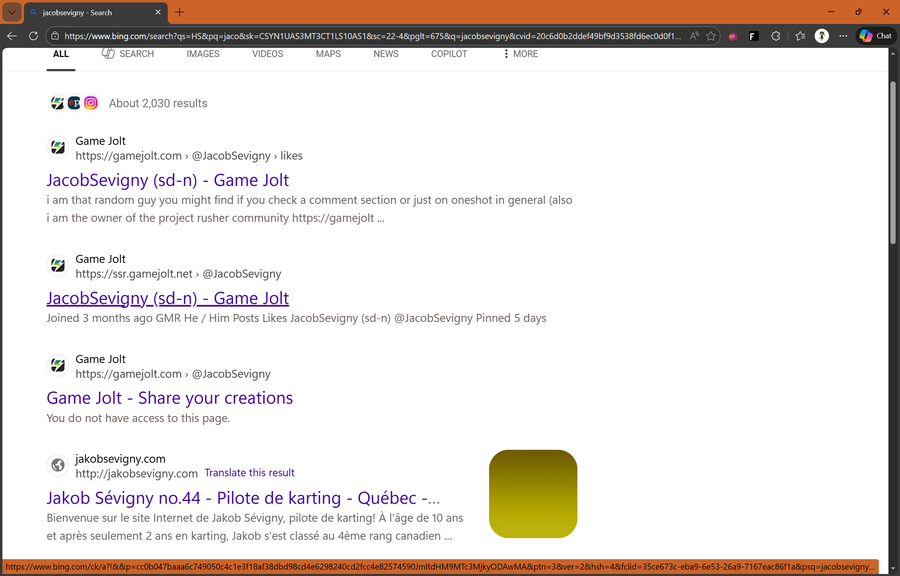
Task: Open the black F extension icon
Action: pos(754,36)
